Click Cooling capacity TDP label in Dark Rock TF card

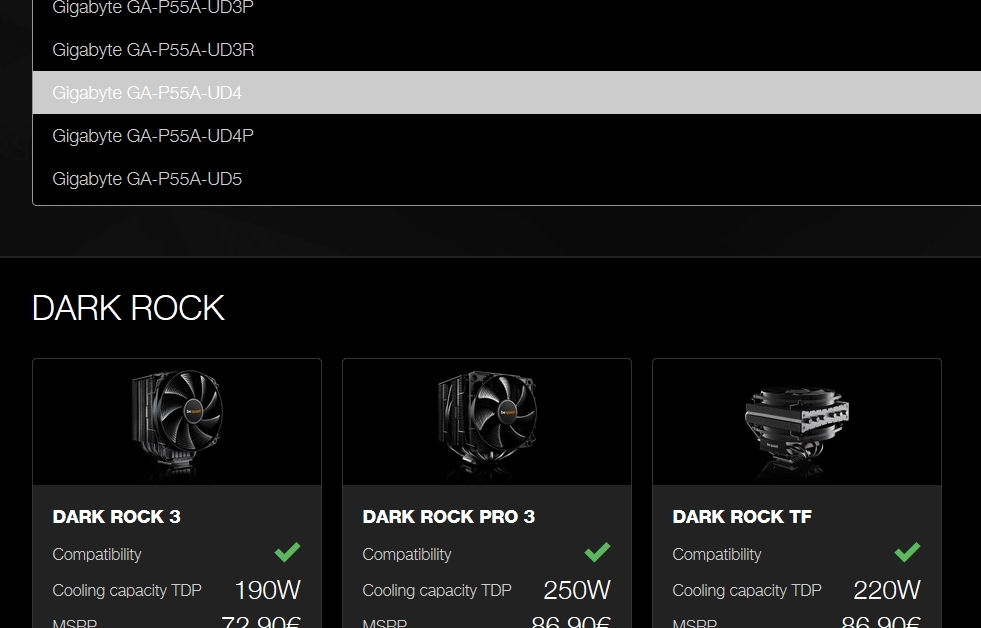click(746, 590)
